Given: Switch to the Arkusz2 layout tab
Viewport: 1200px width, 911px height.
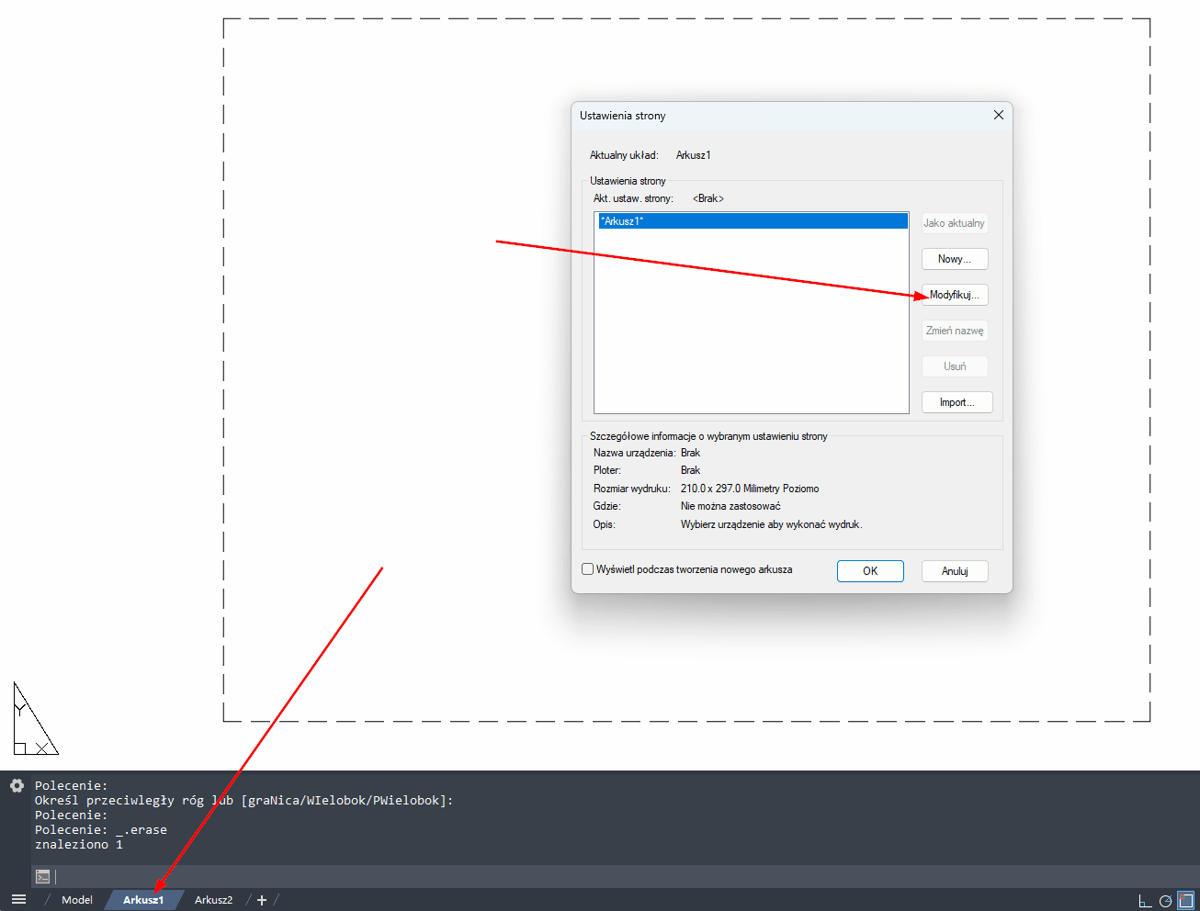Looking at the screenshot, I should point(213,900).
